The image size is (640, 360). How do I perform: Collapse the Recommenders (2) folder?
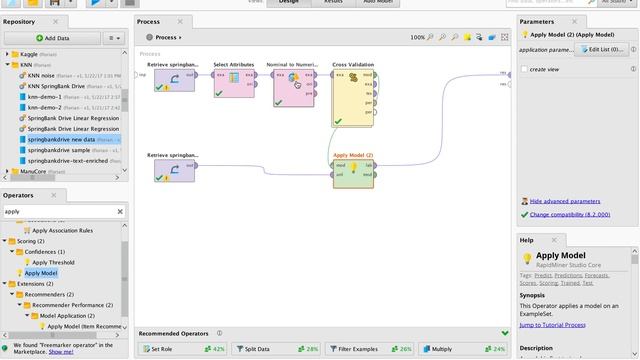pyautogui.click(x=12, y=294)
